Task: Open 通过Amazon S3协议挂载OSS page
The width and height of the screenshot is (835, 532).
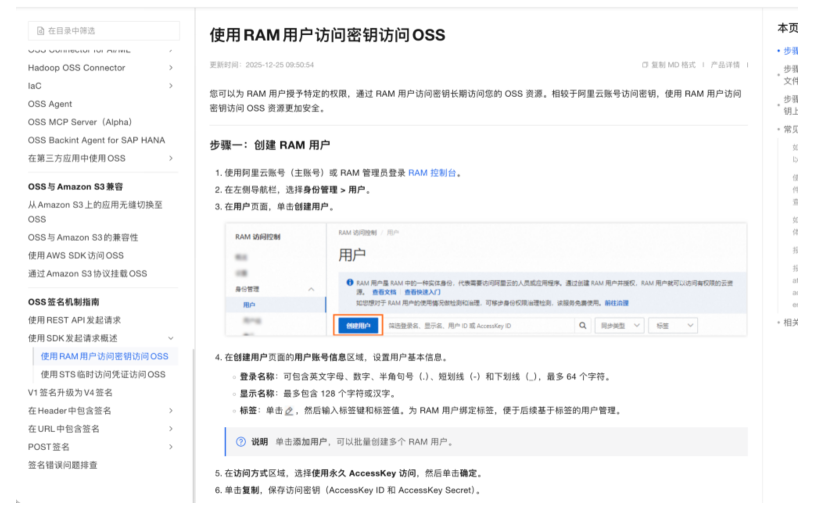Action: point(87,274)
